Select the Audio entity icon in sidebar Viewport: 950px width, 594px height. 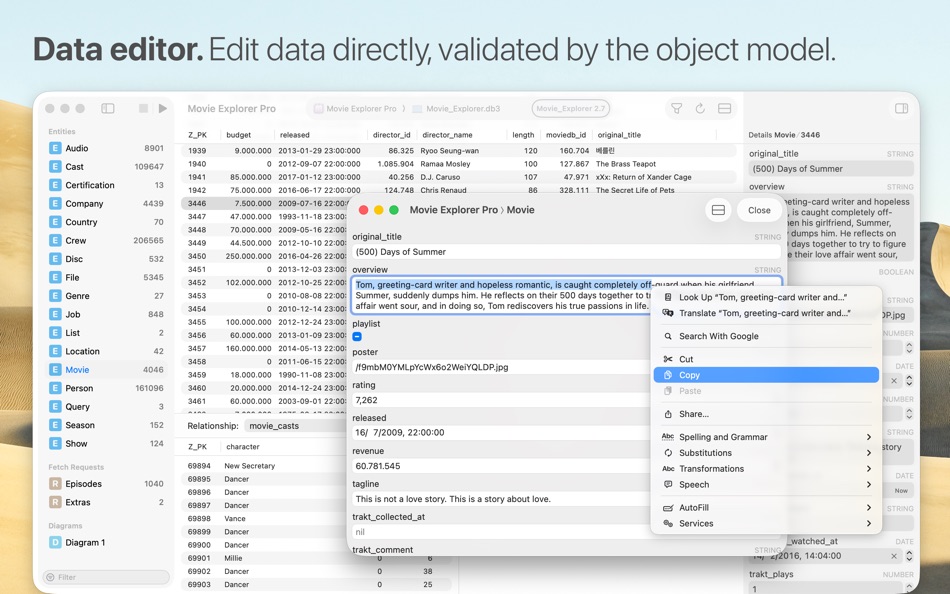coord(55,148)
